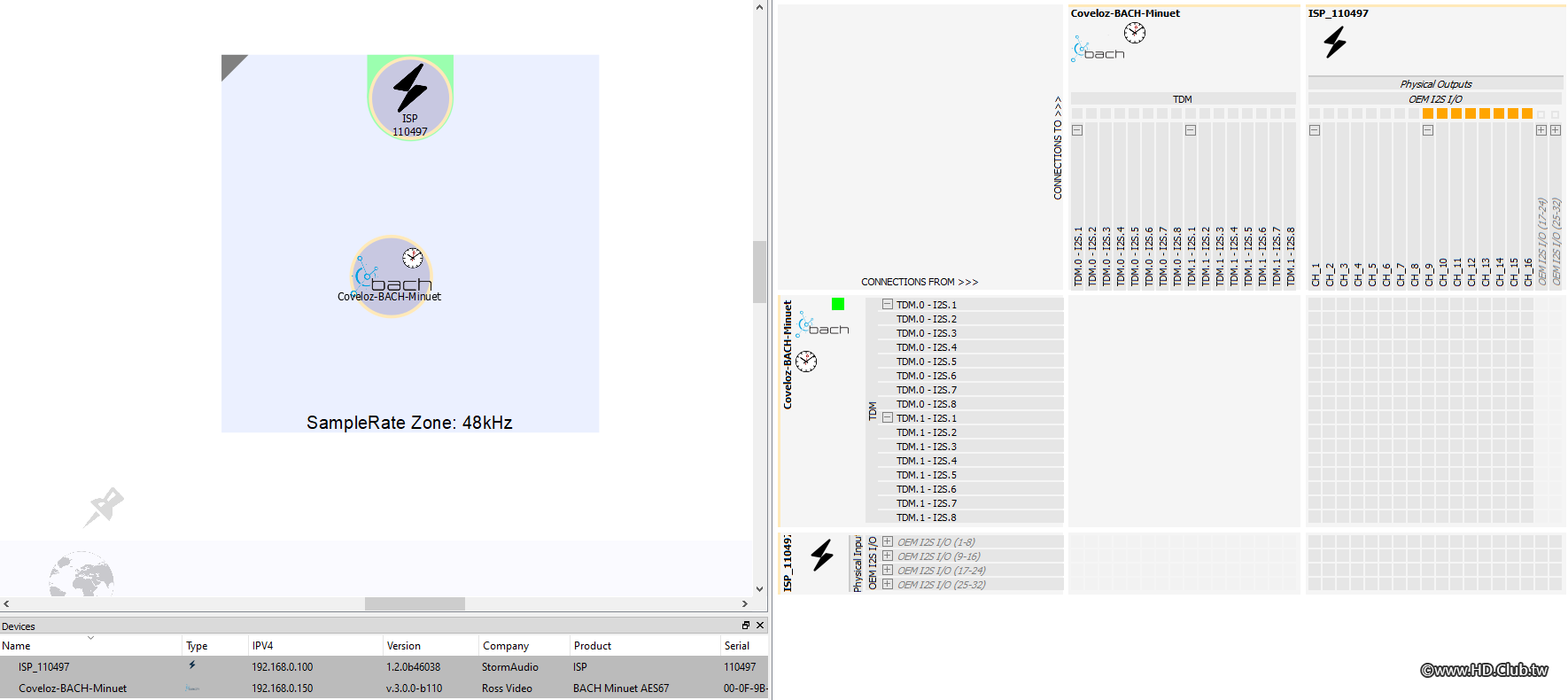Click the map's vertical scrollbar up arrow

click(759, 7)
